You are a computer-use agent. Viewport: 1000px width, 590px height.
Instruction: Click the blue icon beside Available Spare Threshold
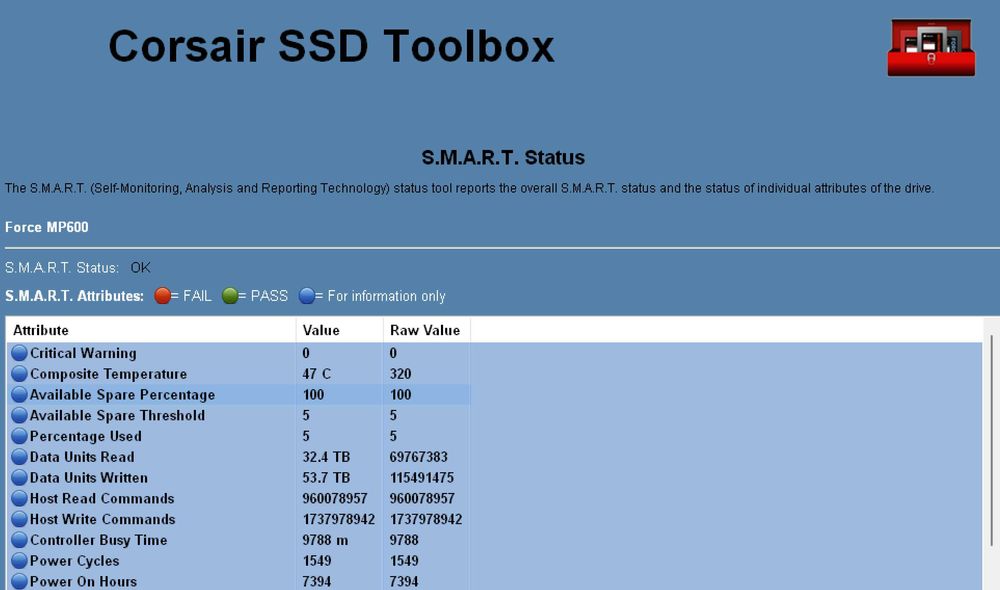point(20,415)
